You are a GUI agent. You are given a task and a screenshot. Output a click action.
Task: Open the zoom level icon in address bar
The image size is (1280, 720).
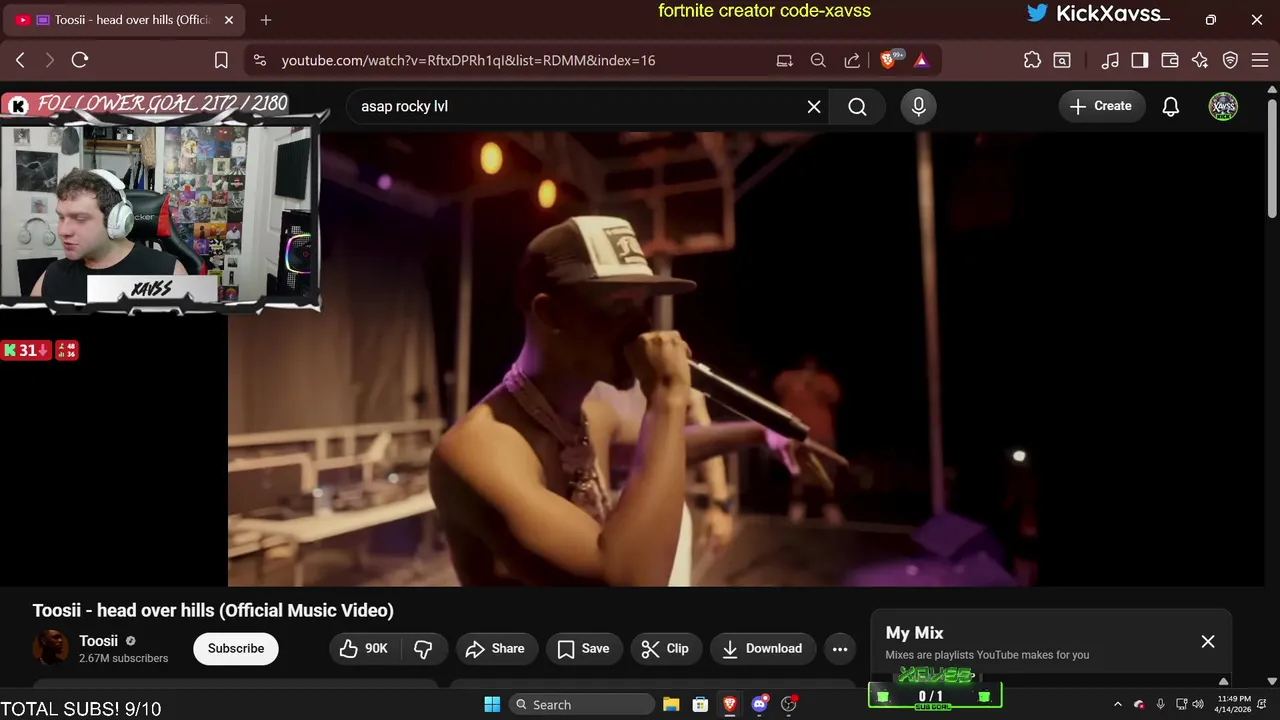[818, 60]
